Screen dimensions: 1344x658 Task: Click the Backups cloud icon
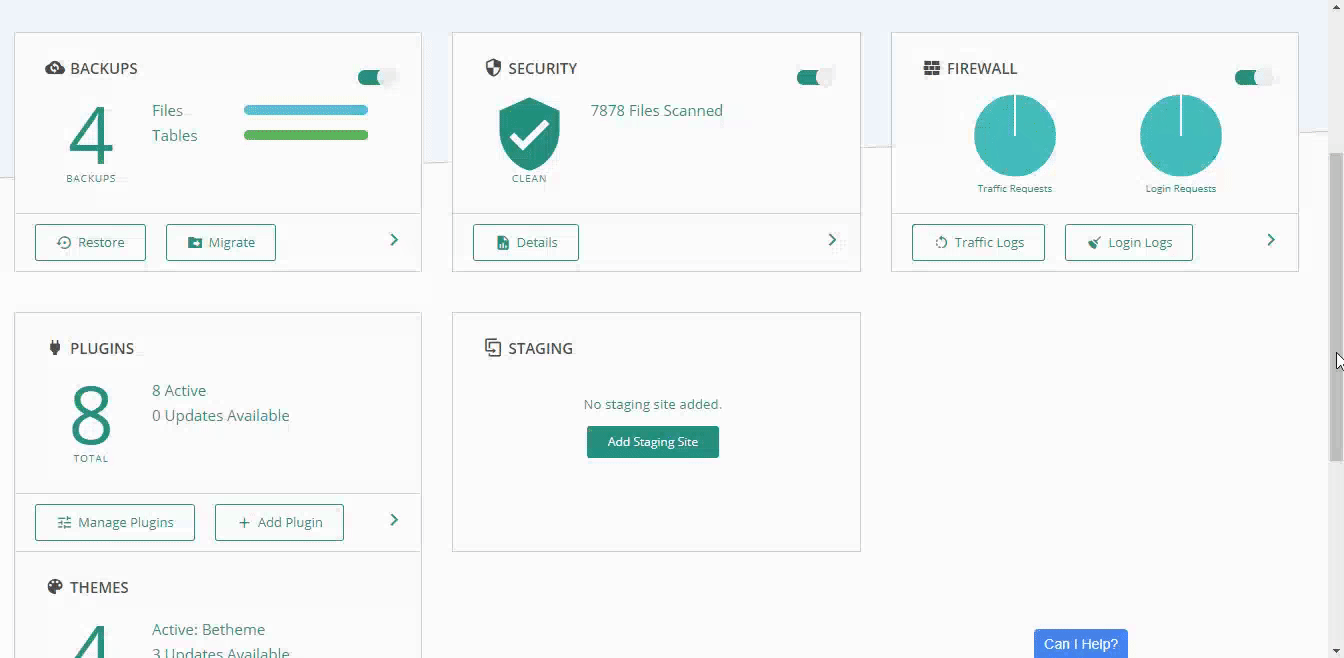click(x=55, y=68)
